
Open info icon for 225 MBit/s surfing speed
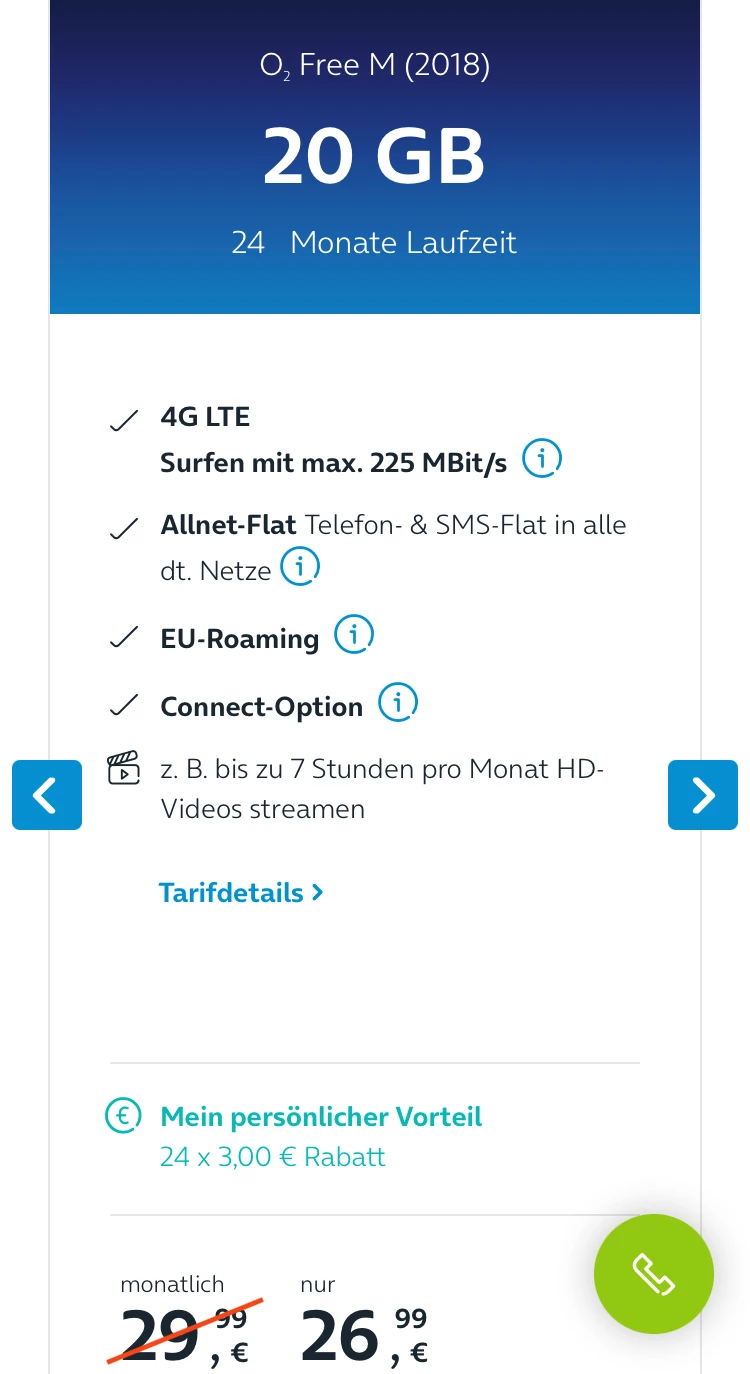pyautogui.click(x=543, y=459)
